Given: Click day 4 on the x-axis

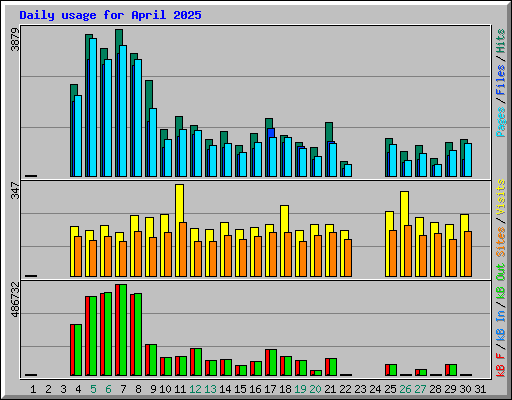Looking at the screenshot, I should [78, 389].
